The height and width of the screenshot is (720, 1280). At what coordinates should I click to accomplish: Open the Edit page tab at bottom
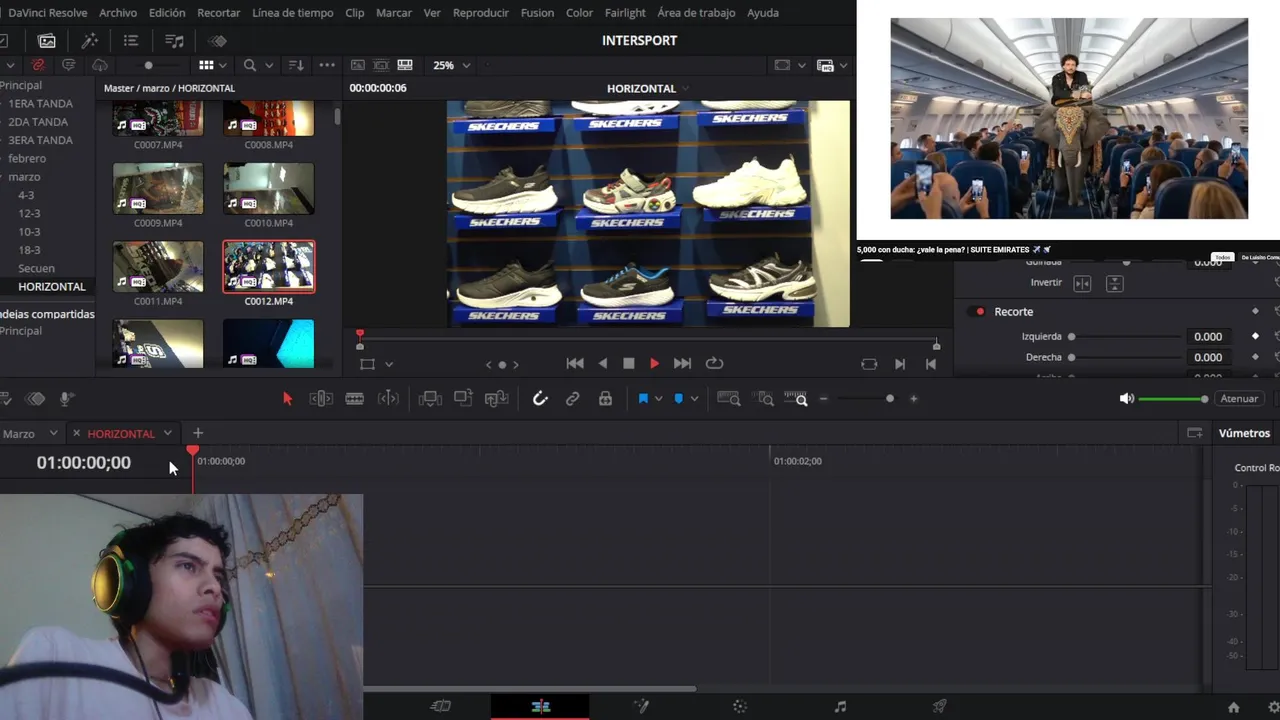[540, 706]
